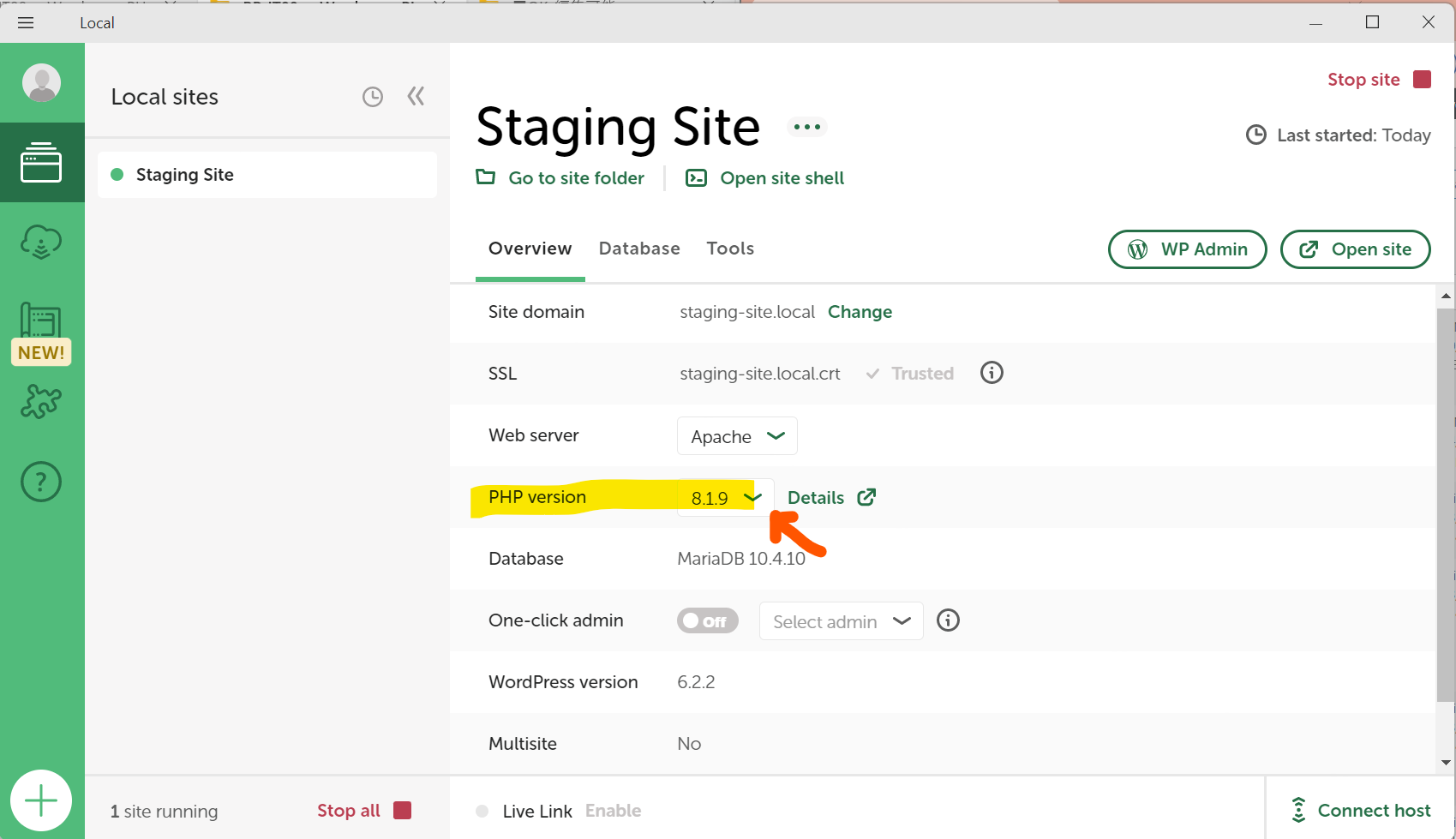This screenshot has height=839, width=1456.
Task: Click the 'staging-site.local.crt' text
Action: click(760, 374)
